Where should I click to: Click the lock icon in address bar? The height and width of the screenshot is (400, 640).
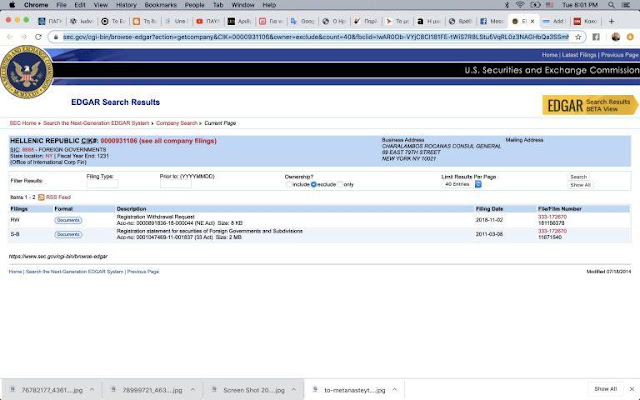pos(56,37)
